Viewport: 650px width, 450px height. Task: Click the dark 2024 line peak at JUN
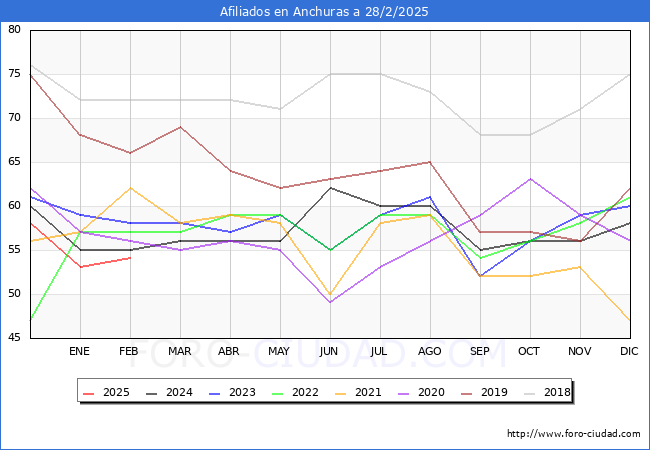pyautogui.click(x=330, y=188)
